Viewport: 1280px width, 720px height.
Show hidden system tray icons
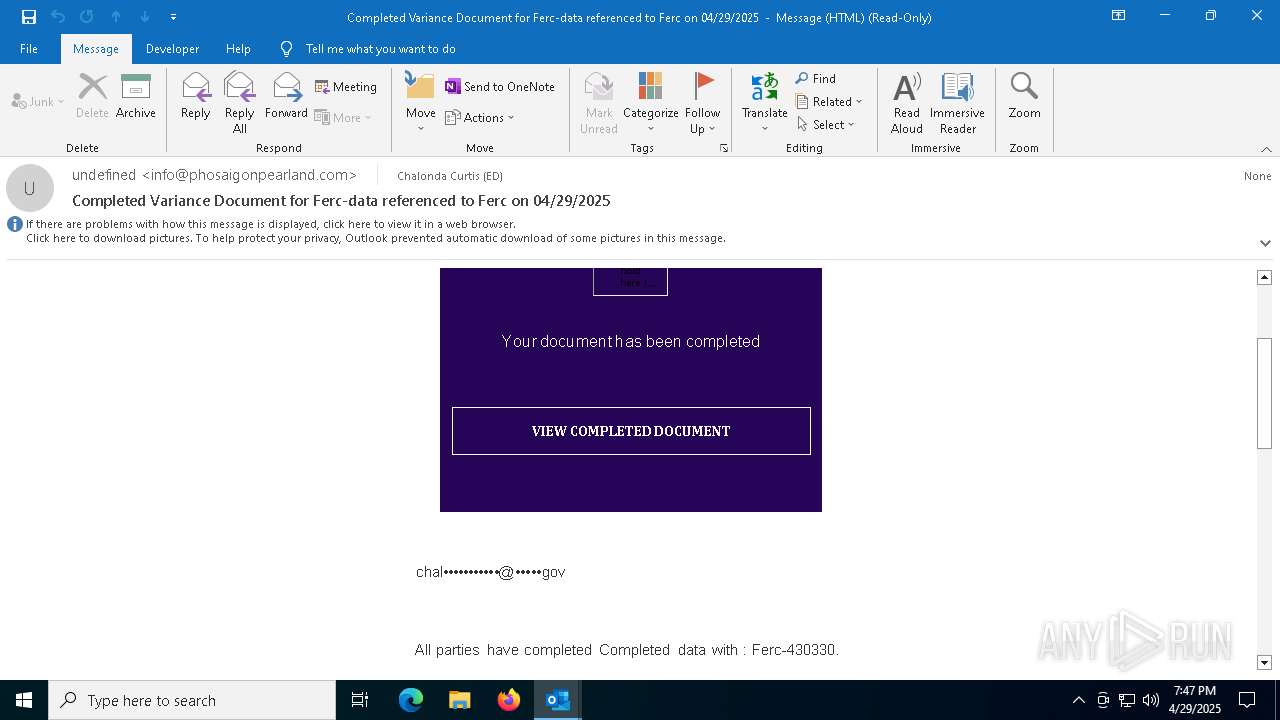[x=1078, y=700]
